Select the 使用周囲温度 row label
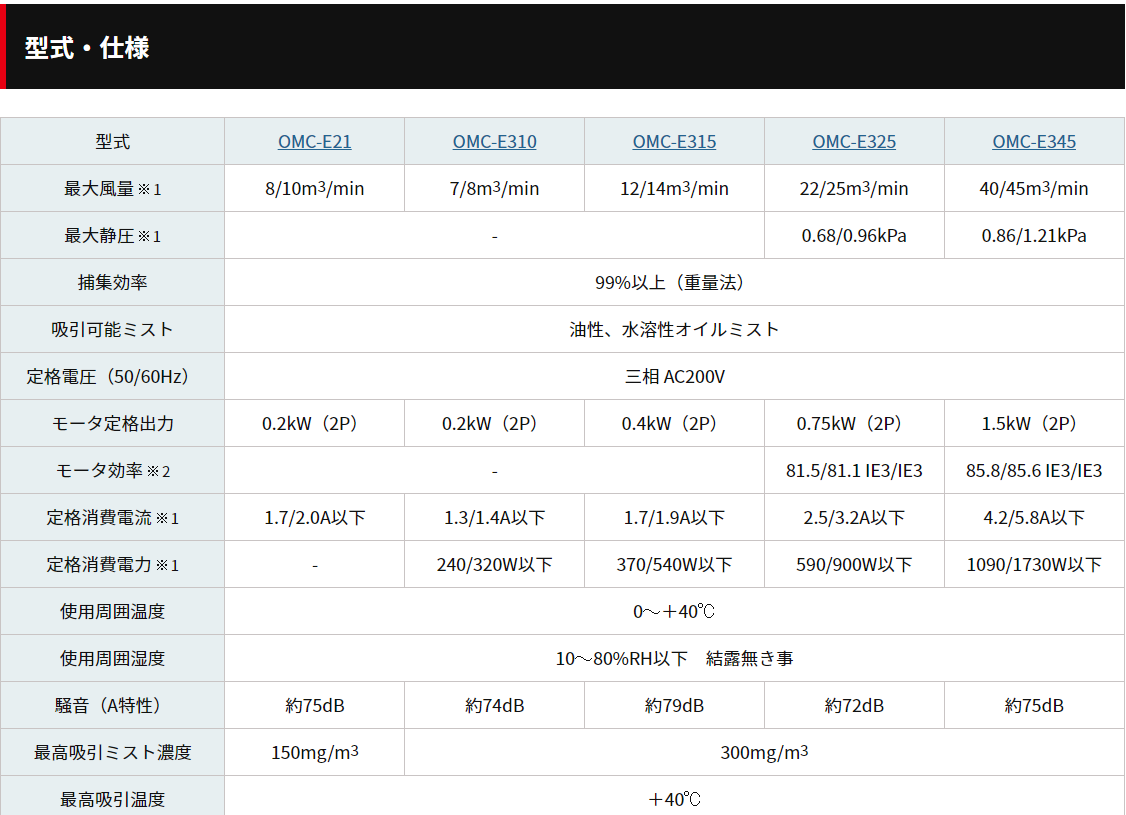The width and height of the screenshot is (1126, 815). click(x=113, y=612)
